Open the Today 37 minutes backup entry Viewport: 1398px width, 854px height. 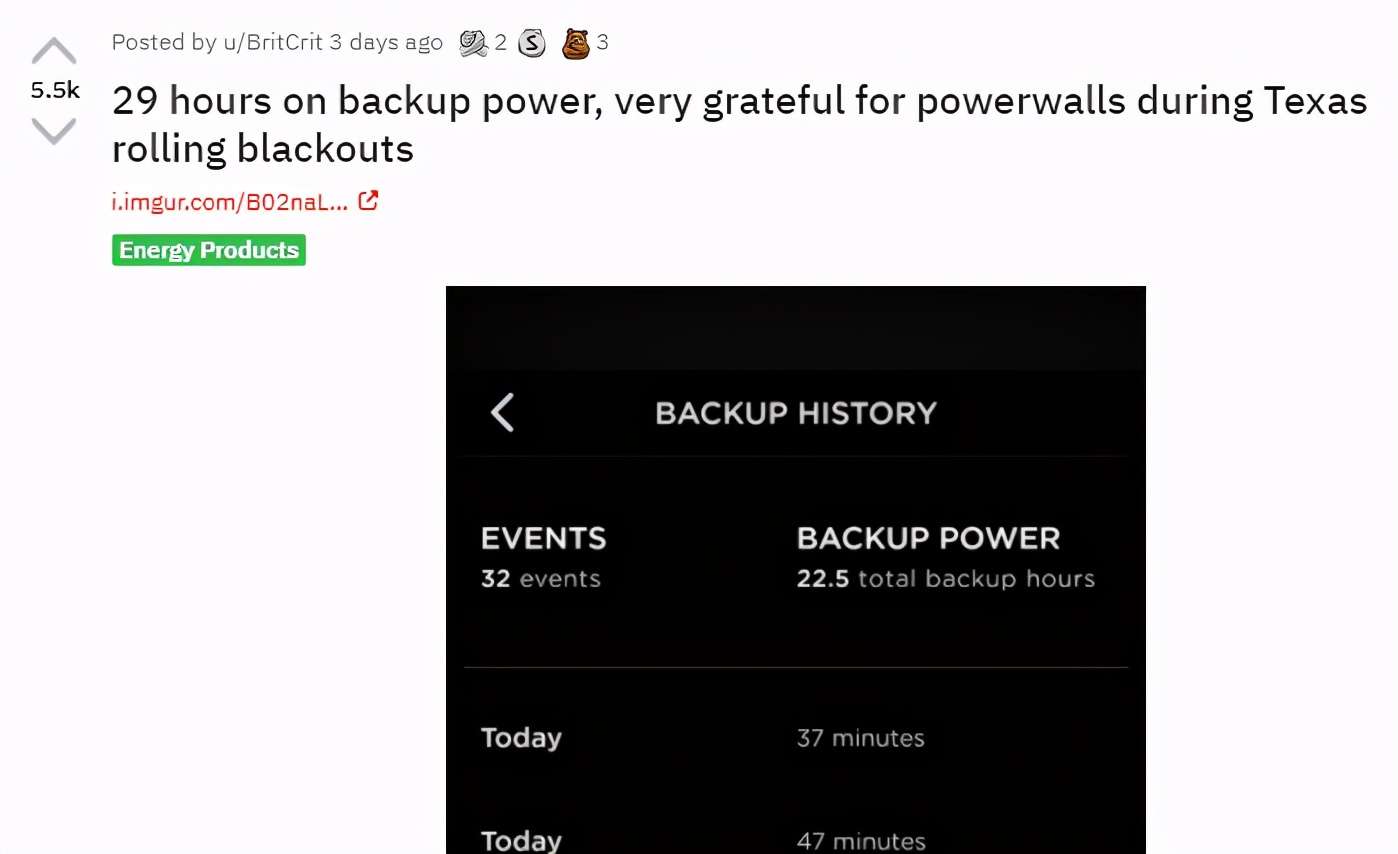coord(795,738)
